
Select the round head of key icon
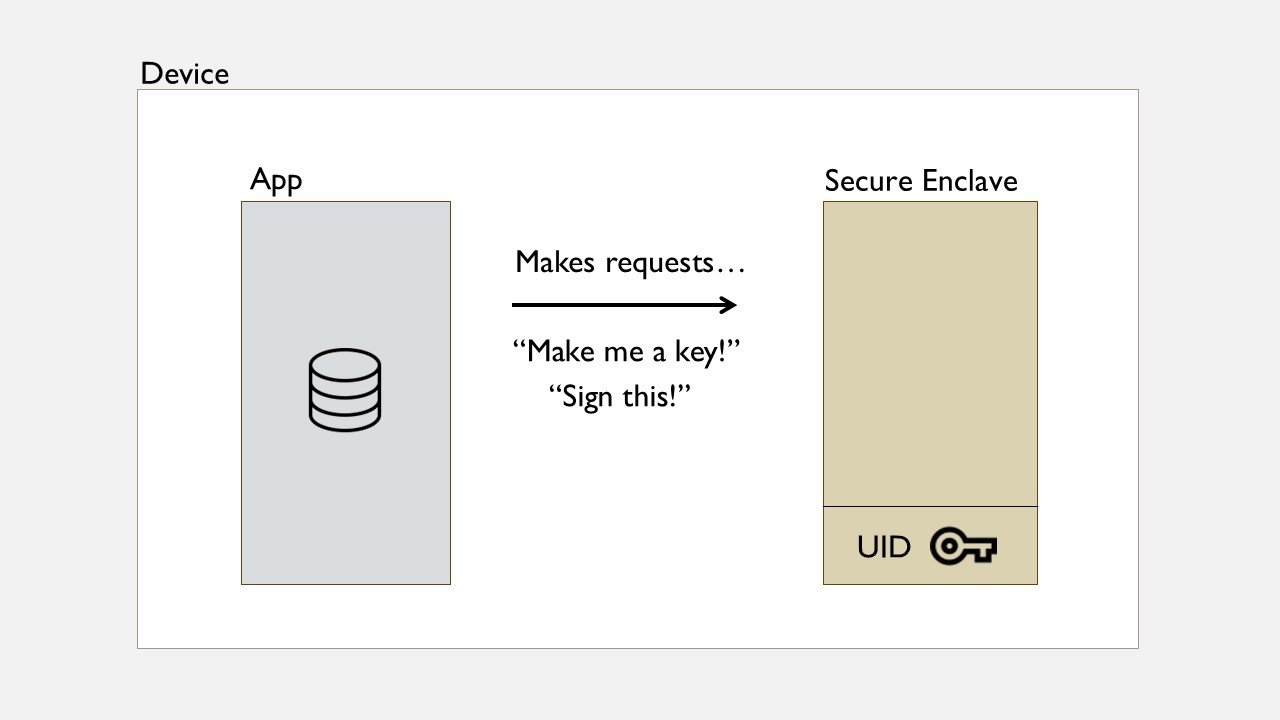click(946, 547)
